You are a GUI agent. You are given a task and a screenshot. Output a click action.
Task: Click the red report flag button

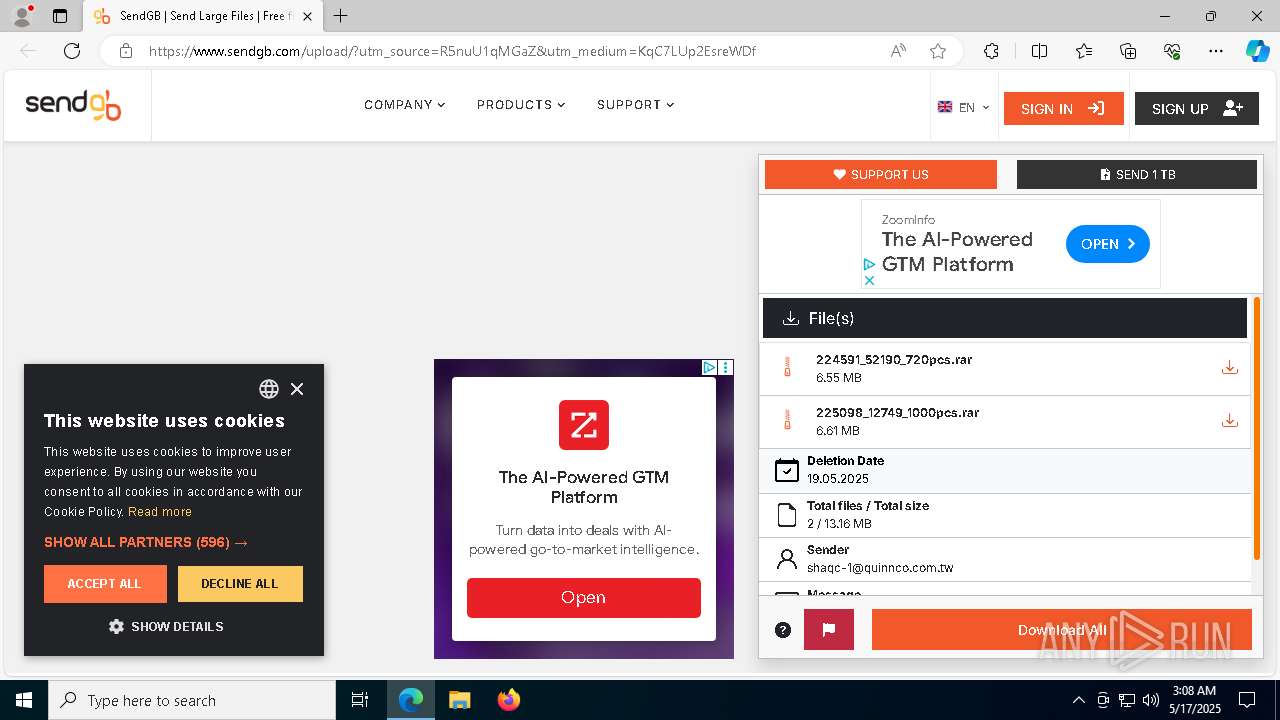(829, 630)
